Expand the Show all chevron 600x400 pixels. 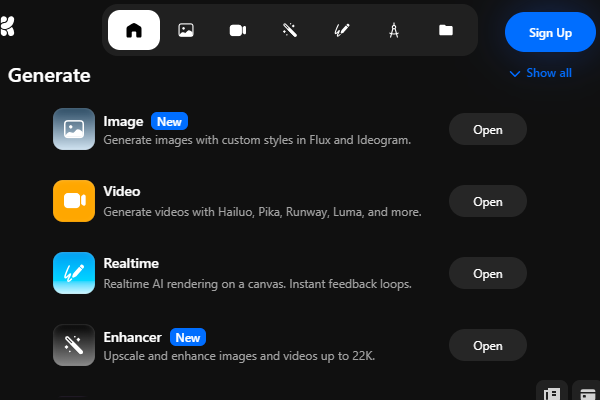coord(515,73)
